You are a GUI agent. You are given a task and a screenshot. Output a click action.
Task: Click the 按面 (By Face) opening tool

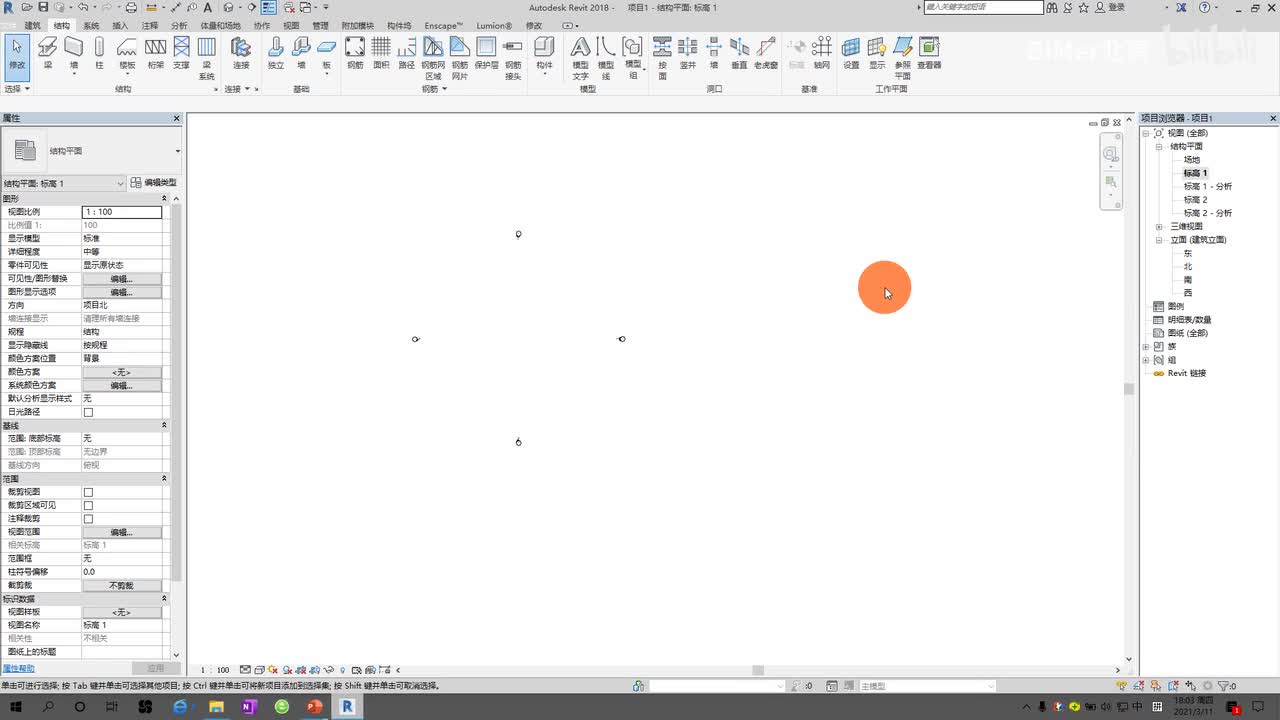click(x=662, y=58)
